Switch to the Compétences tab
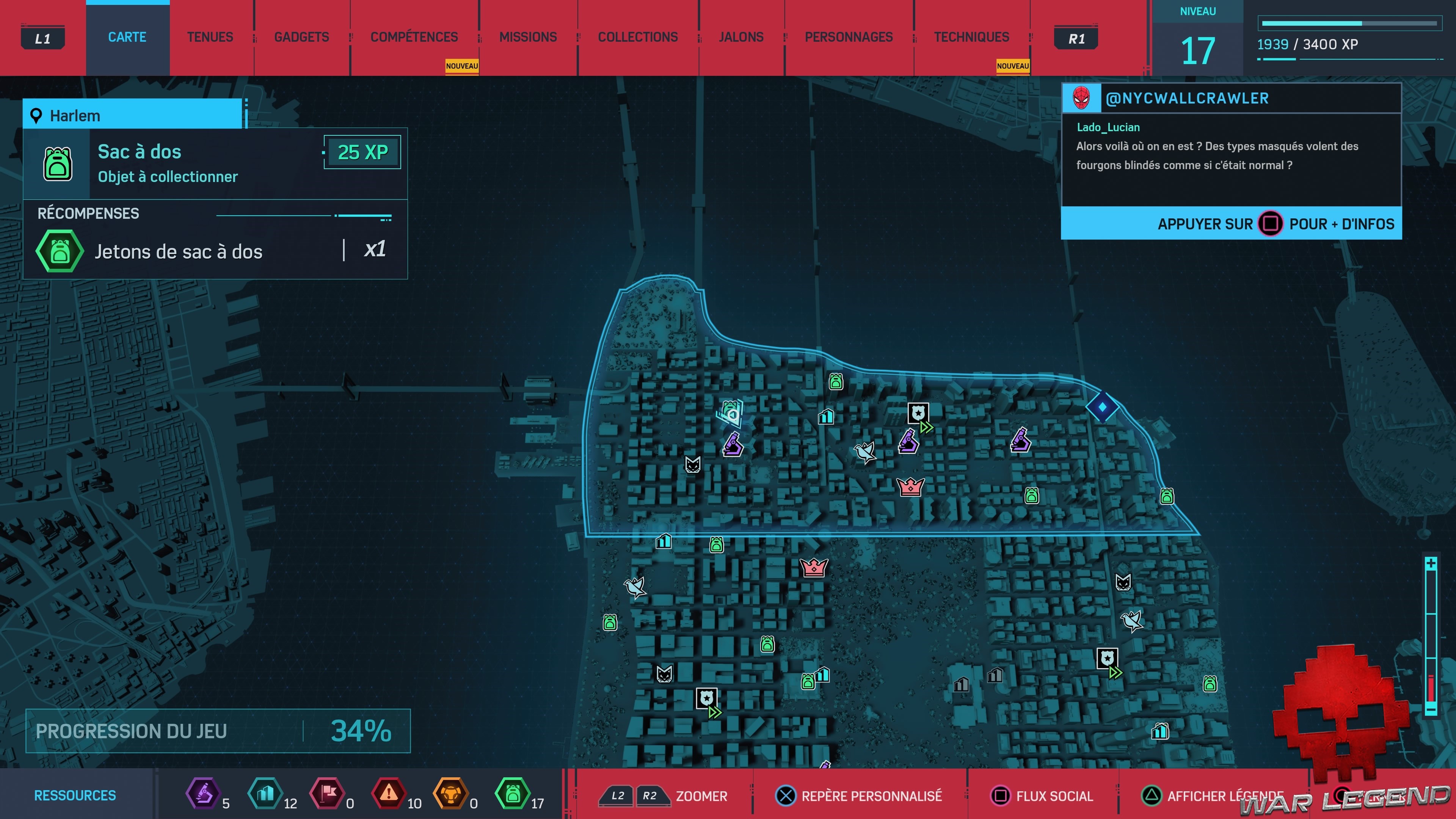 (414, 37)
